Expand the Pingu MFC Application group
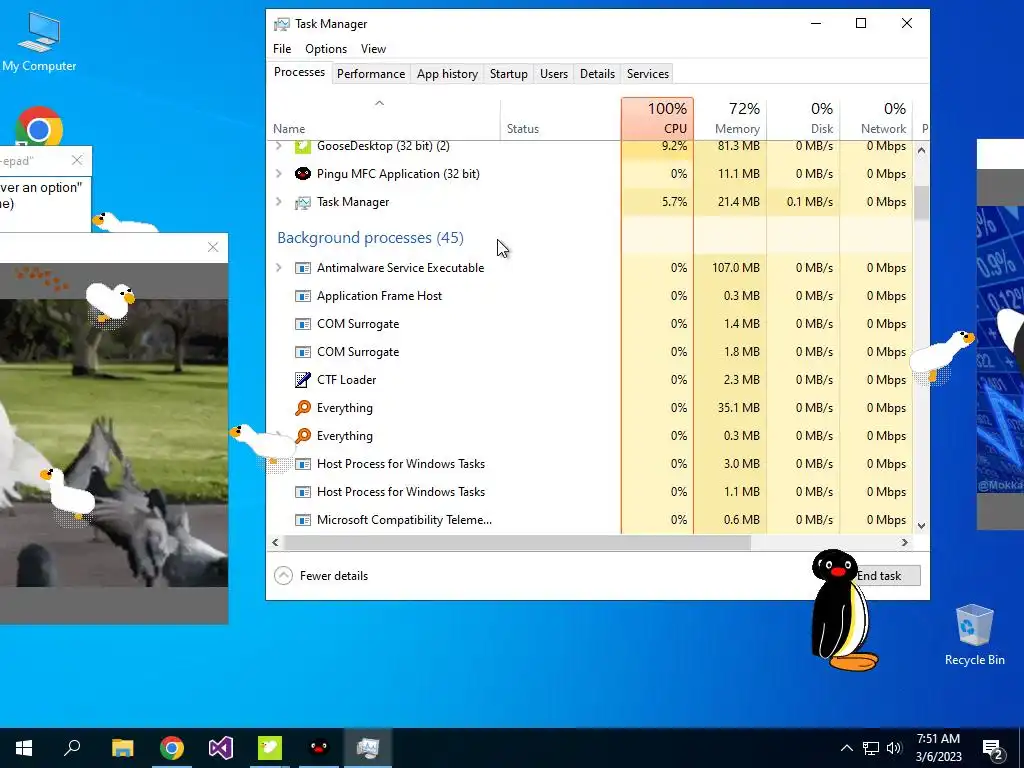1024x768 pixels. pyautogui.click(x=279, y=174)
